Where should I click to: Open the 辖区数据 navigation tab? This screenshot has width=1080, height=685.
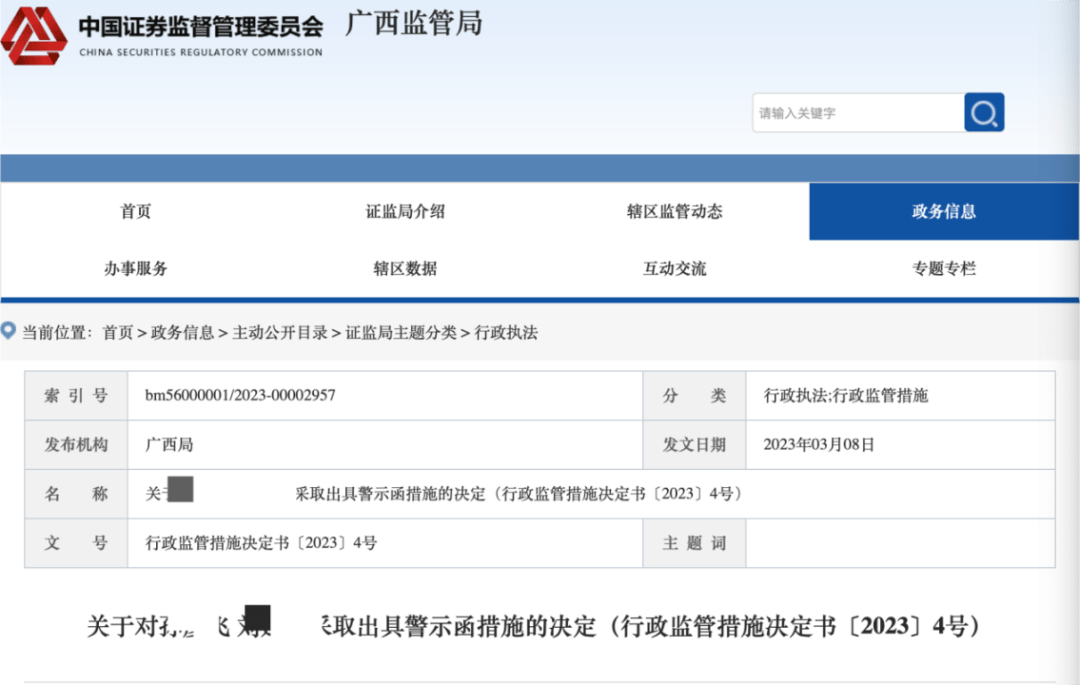point(405,268)
